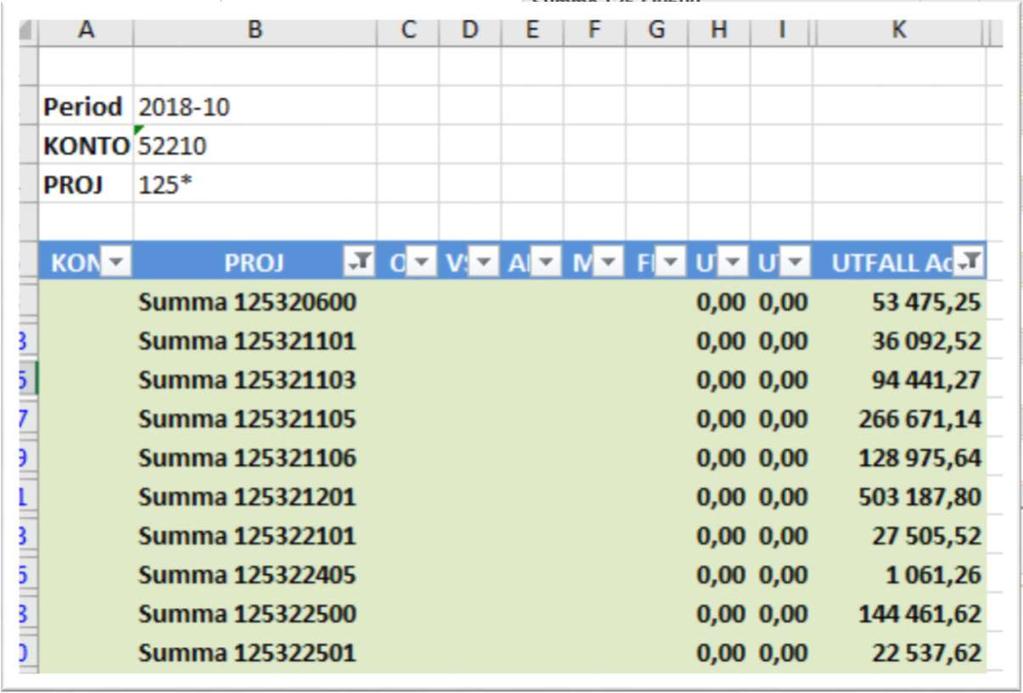Open the filter dropdown in column C
The height and width of the screenshot is (693, 1023).
tap(423, 263)
